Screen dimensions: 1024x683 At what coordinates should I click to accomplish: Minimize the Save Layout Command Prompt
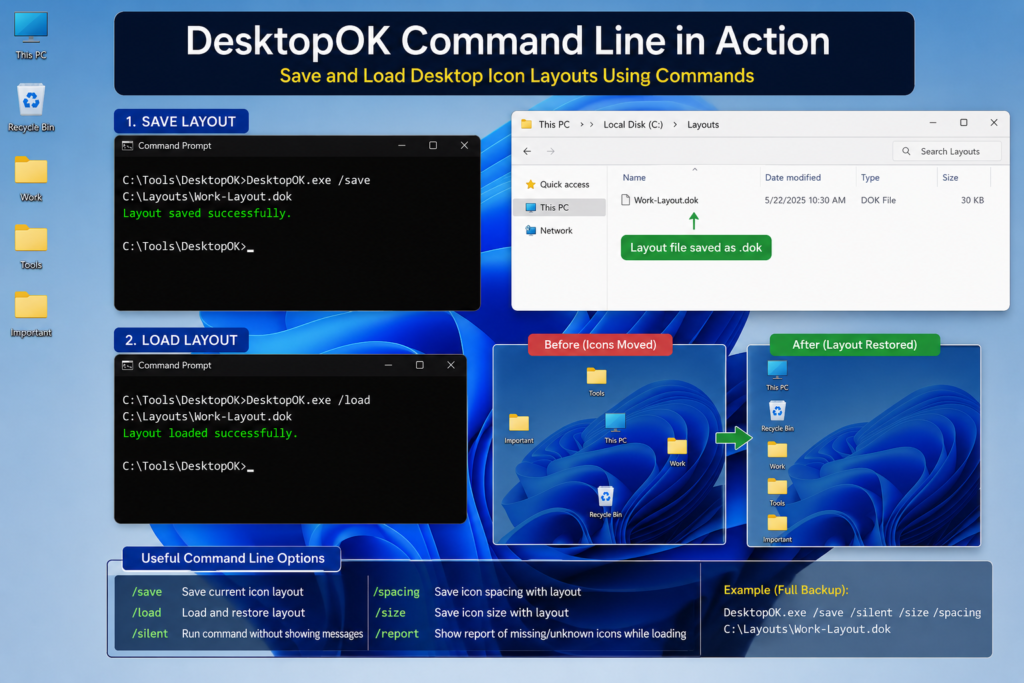(402, 145)
